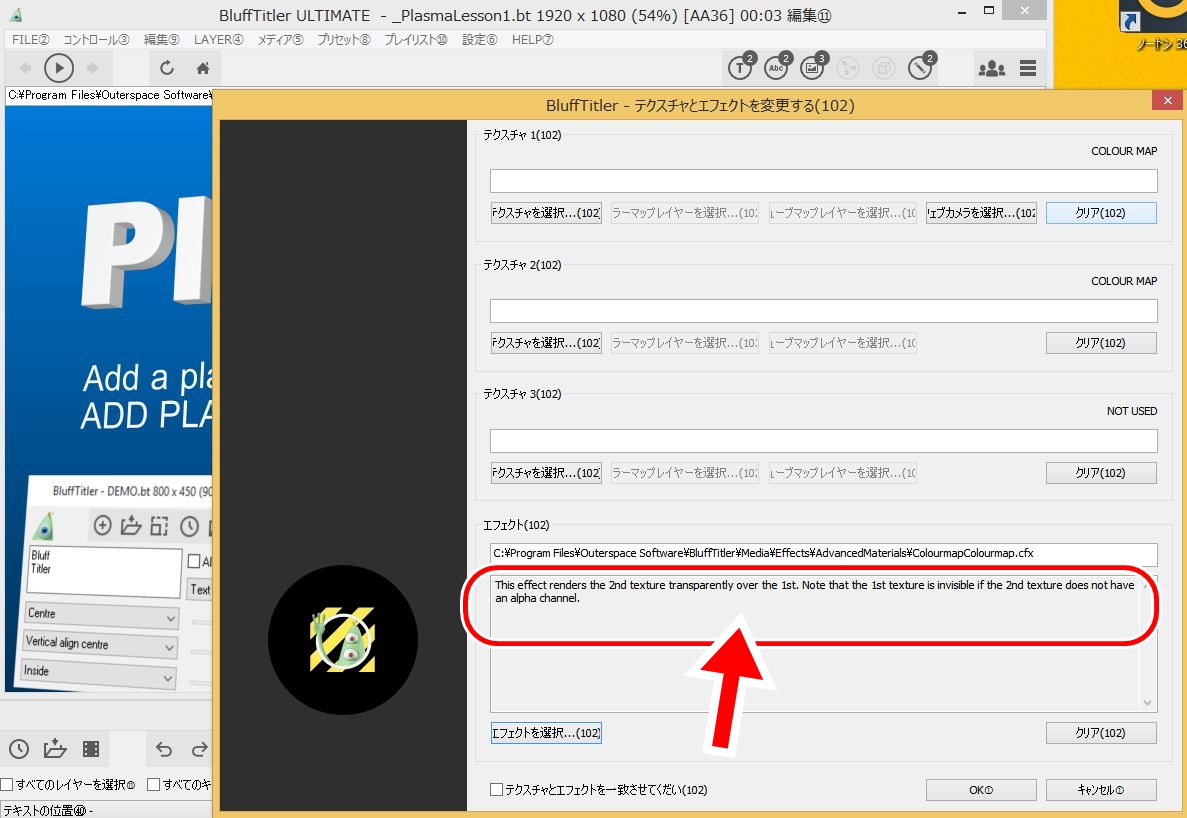Open the 設定 menu
This screenshot has width=1187, height=818.
(479, 39)
